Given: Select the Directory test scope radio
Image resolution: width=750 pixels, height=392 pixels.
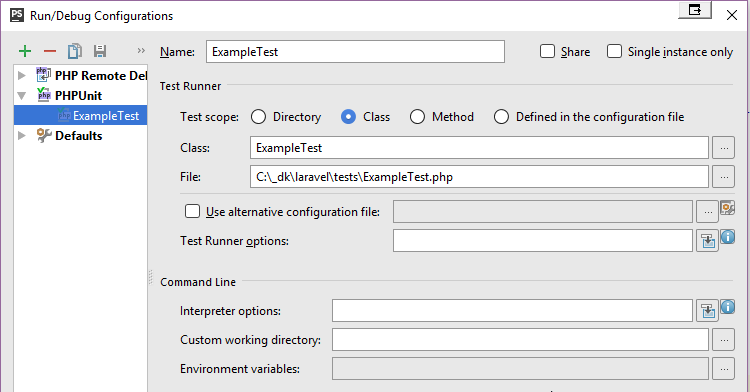Looking at the screenshot, I should pyautogui.click(x=258, y=117).
